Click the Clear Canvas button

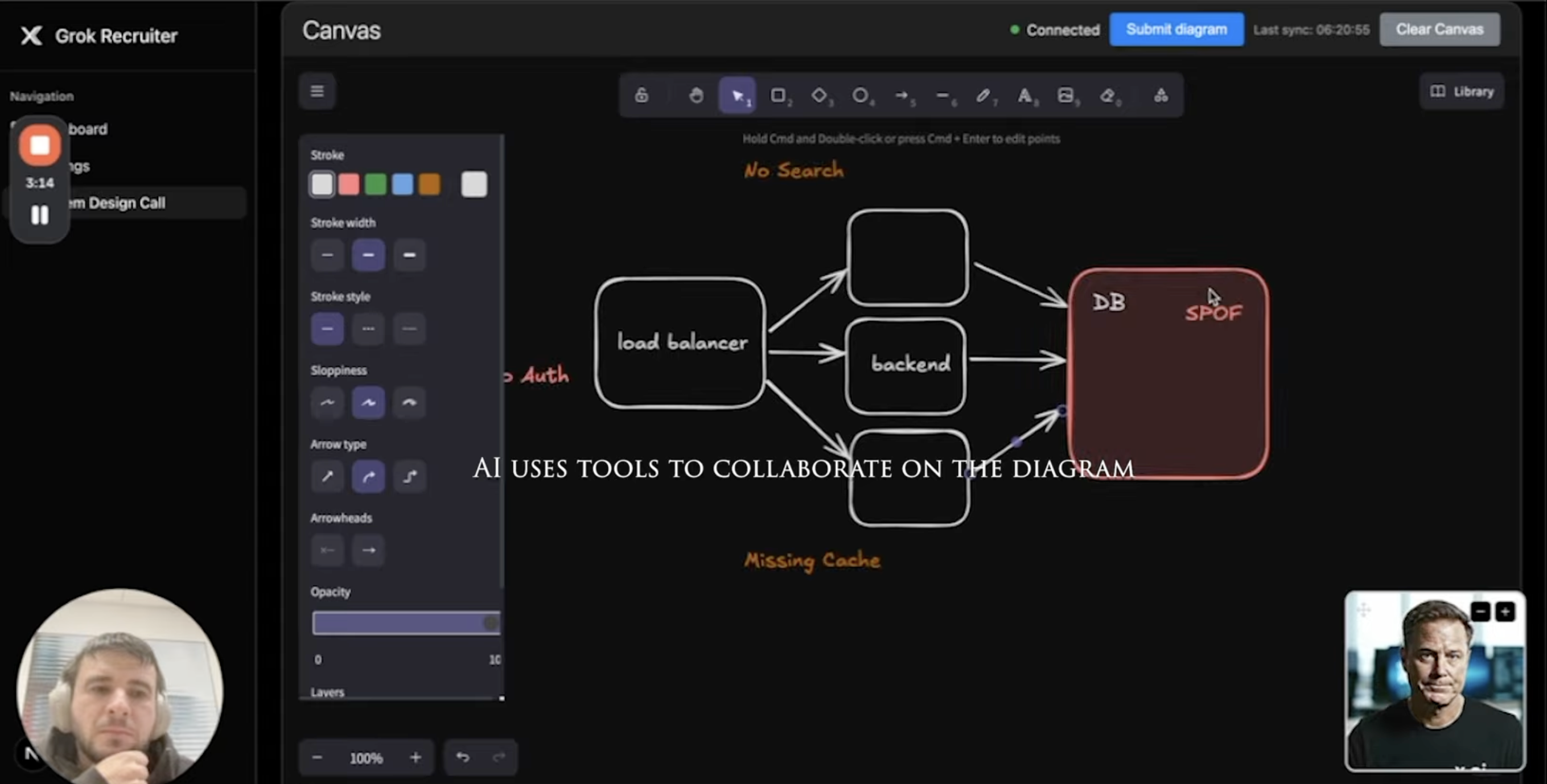[1439, 30]
